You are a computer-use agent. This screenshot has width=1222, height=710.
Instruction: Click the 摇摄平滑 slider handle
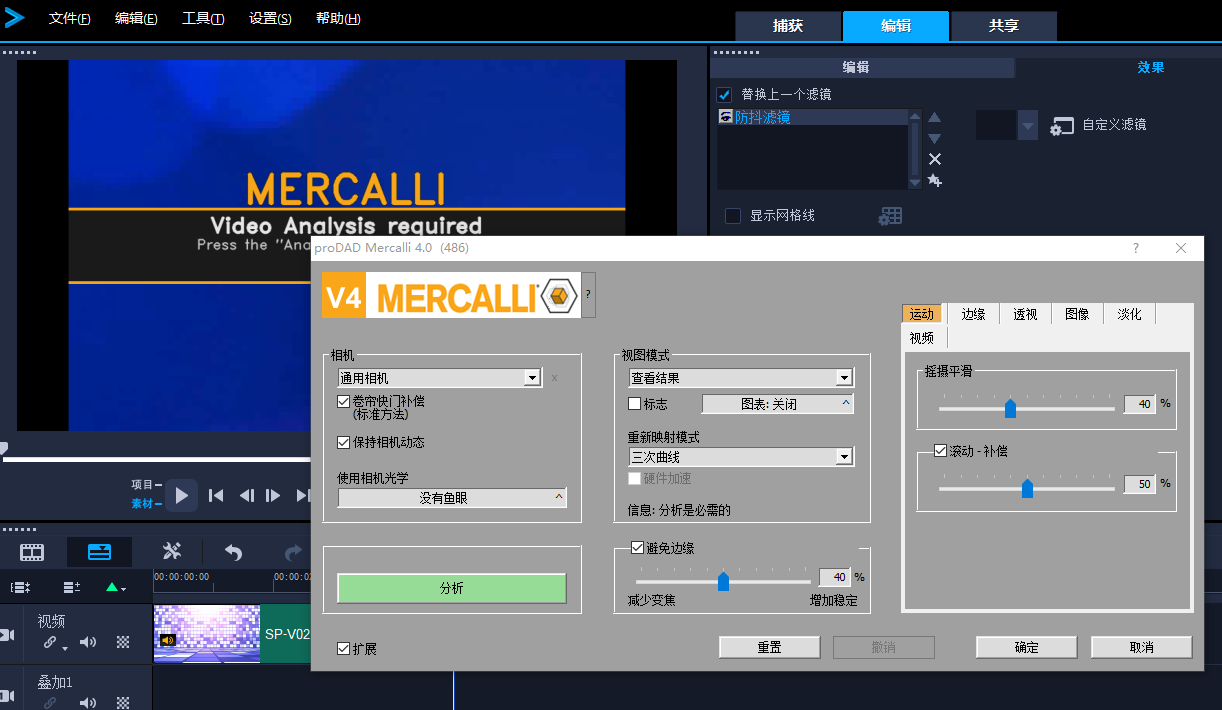tap(1010, 408)
